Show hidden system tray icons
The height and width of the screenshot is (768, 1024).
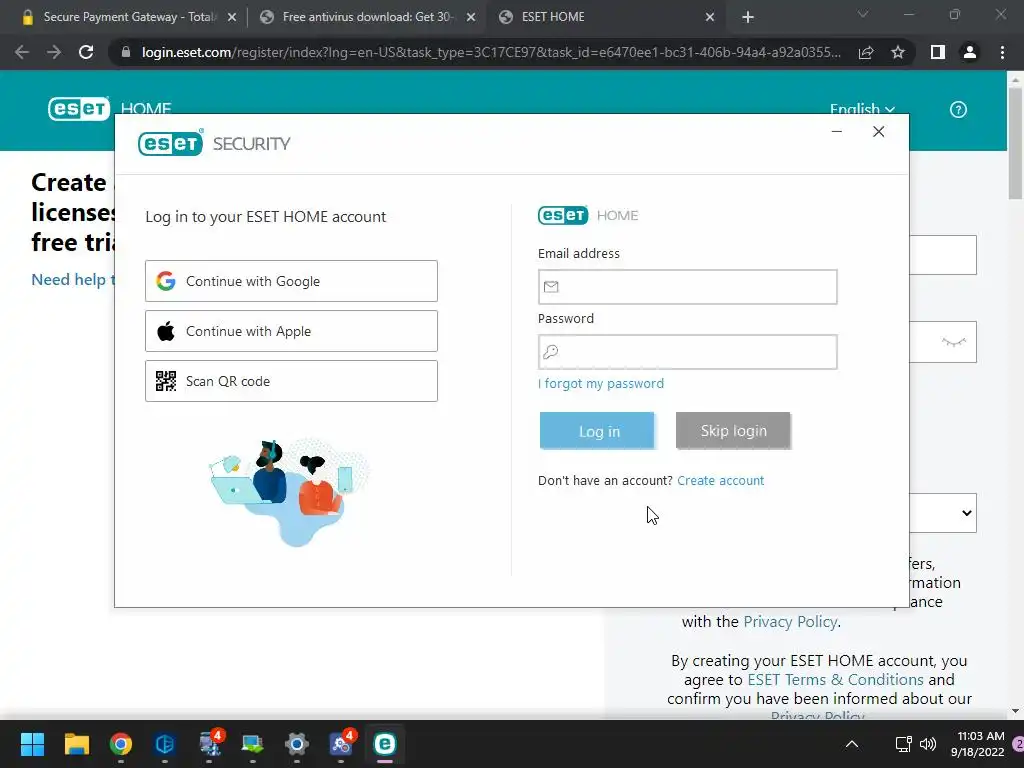[x=852, y=744]
